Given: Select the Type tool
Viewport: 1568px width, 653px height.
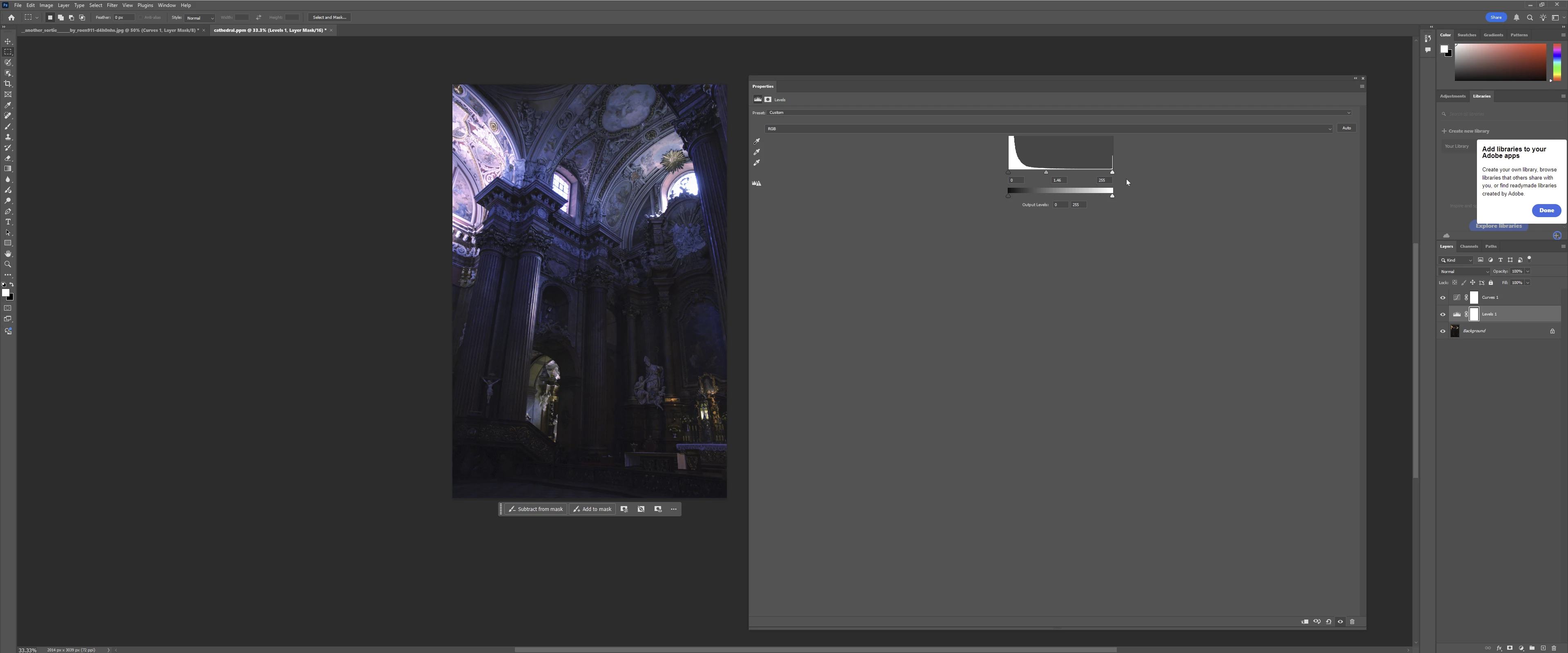Looking at the screenshot, I should point(8,222).
